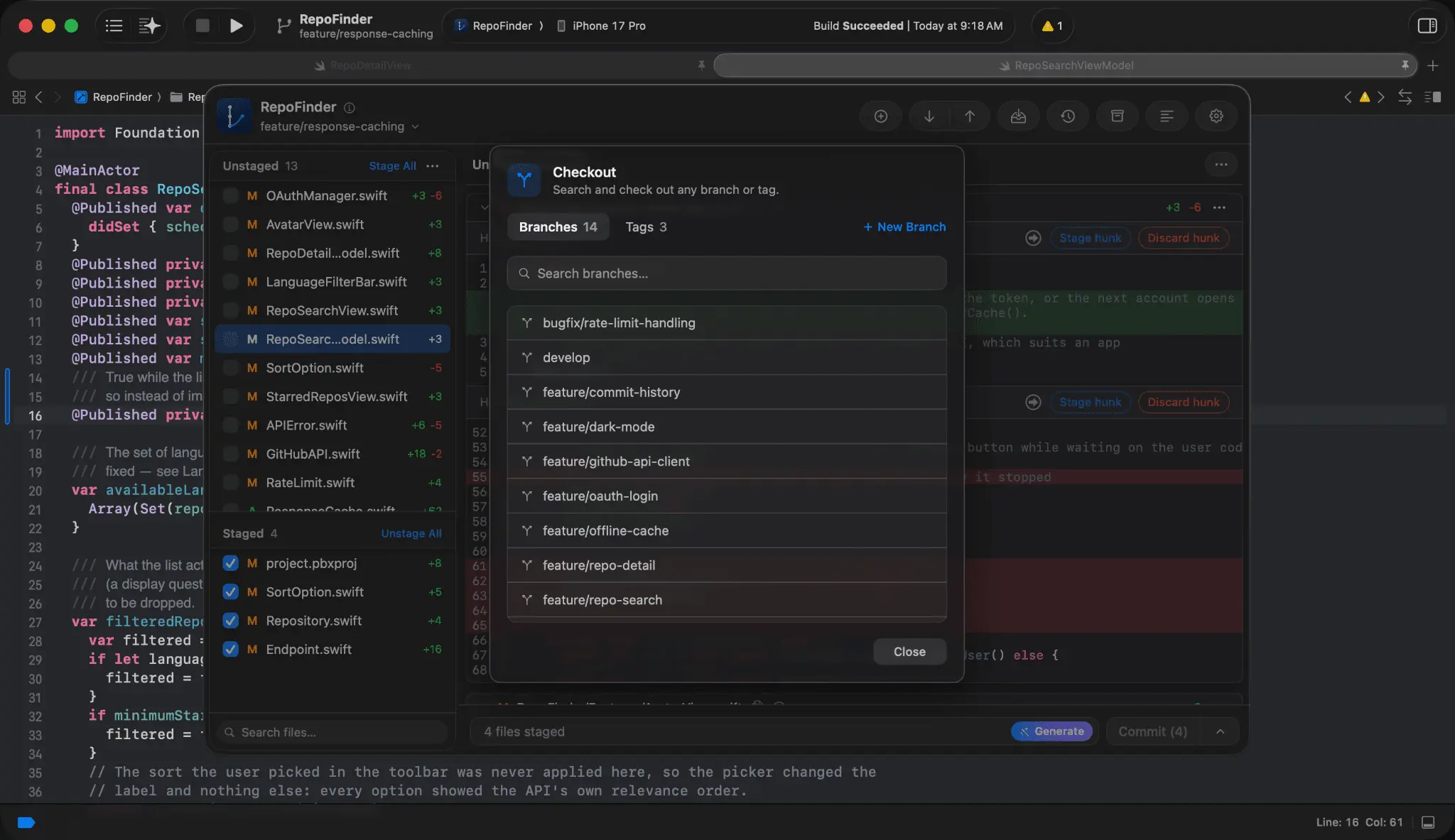This screenshot has height=840, width=1455.
Task: Pull changes with the down arrow icon
Action: tap(929, 116)
